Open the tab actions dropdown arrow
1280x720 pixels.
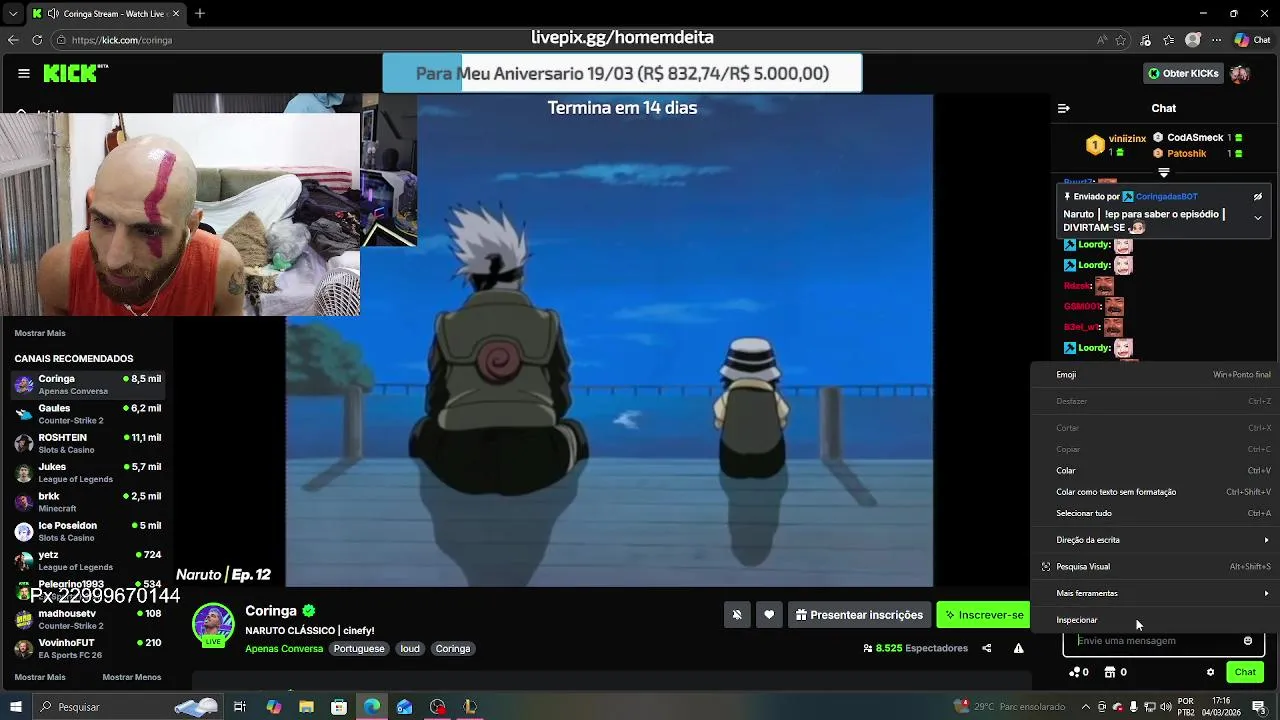click(11, 14)
